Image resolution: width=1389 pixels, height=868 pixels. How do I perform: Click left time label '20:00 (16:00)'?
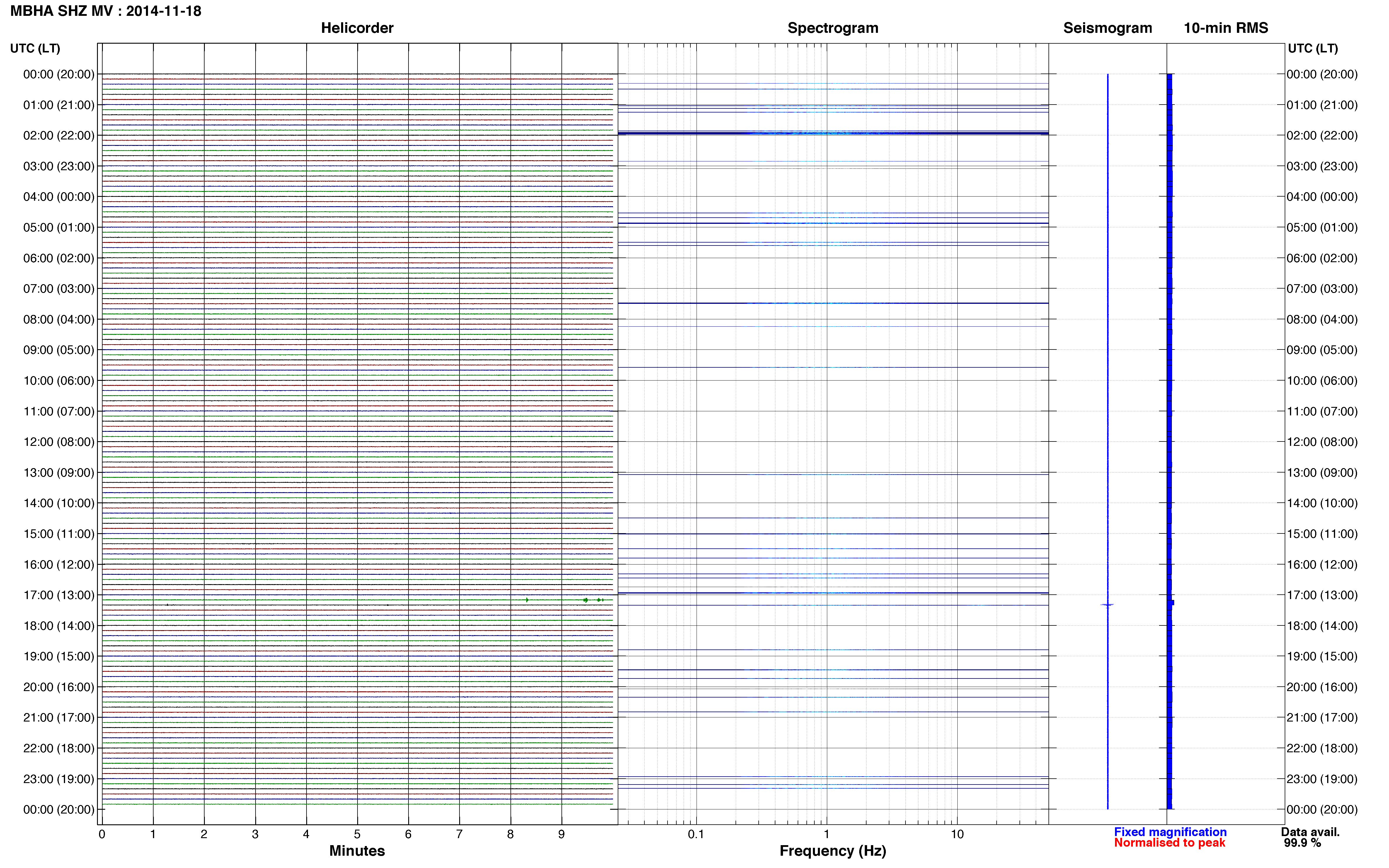point(59,687)
